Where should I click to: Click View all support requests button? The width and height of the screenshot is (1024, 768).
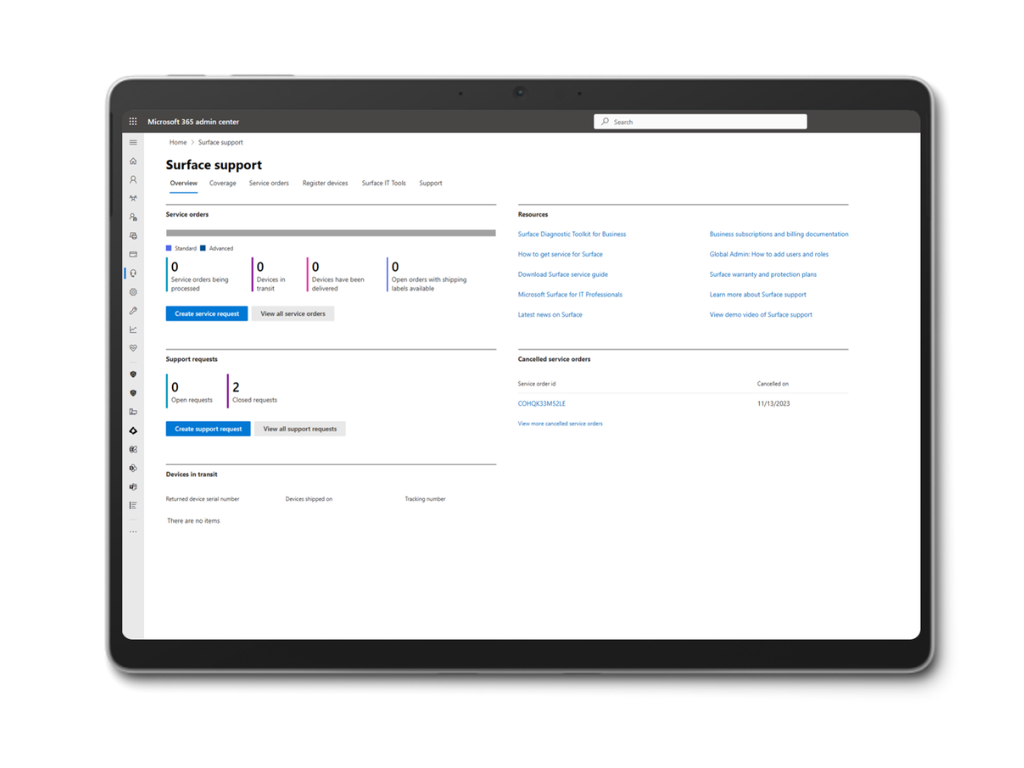pyautogui.click(x=300, y=429)
